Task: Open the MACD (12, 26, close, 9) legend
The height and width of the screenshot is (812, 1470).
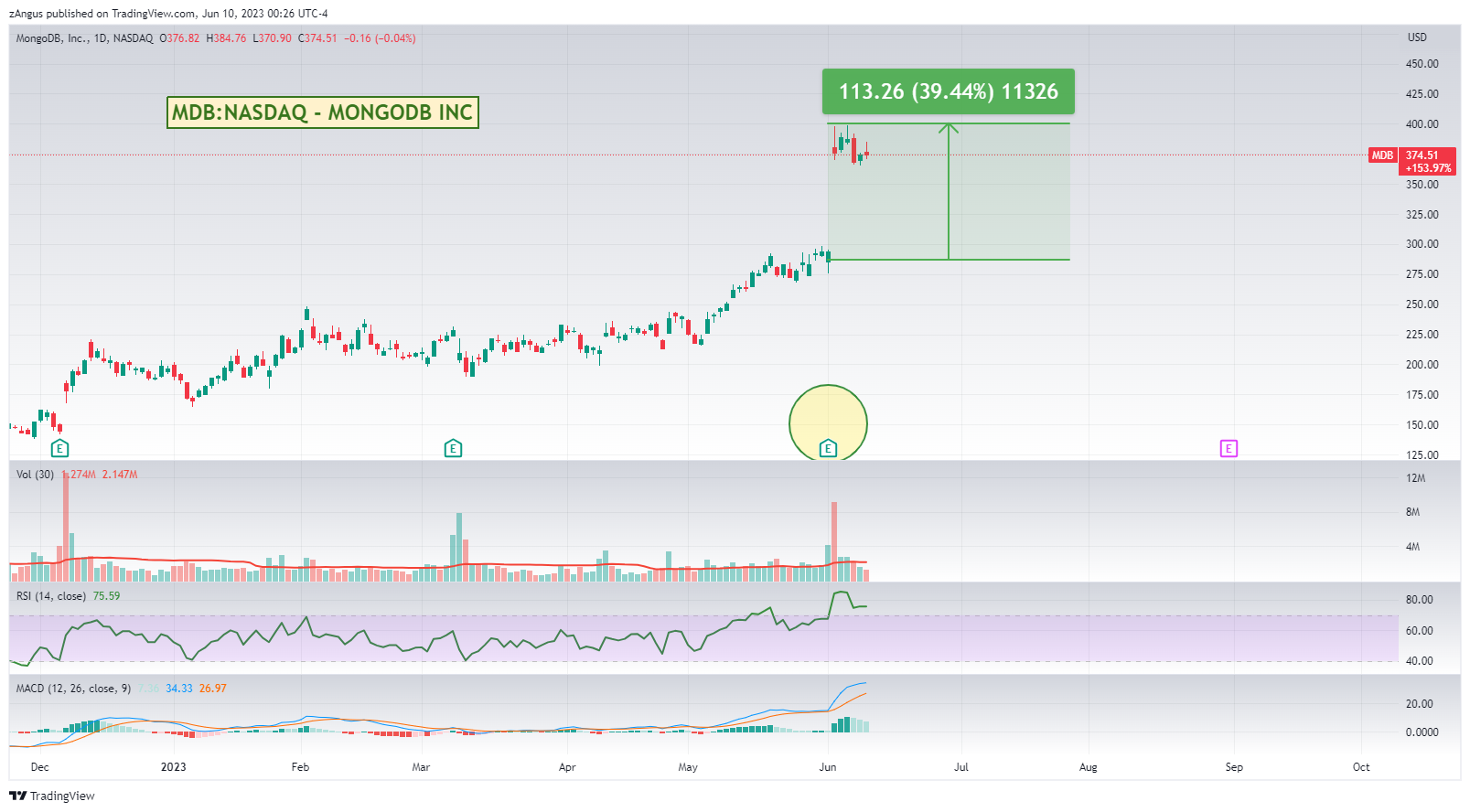Action: [x=73, y=689]
